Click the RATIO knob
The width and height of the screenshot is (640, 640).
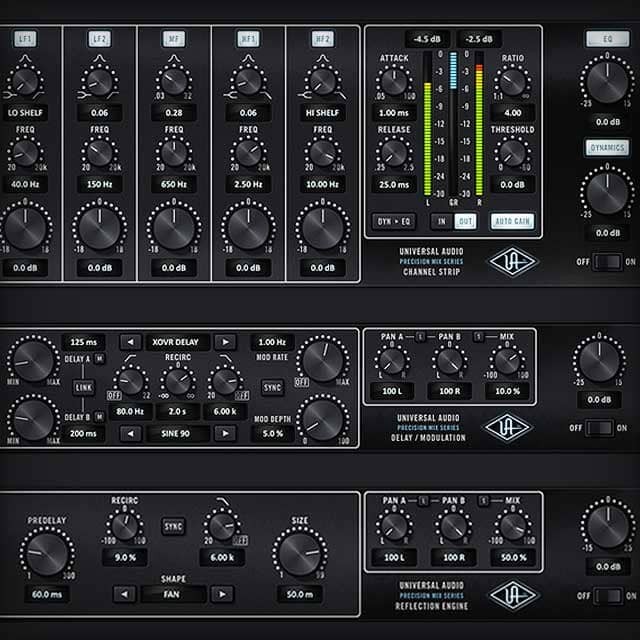(x=512, y=82)
